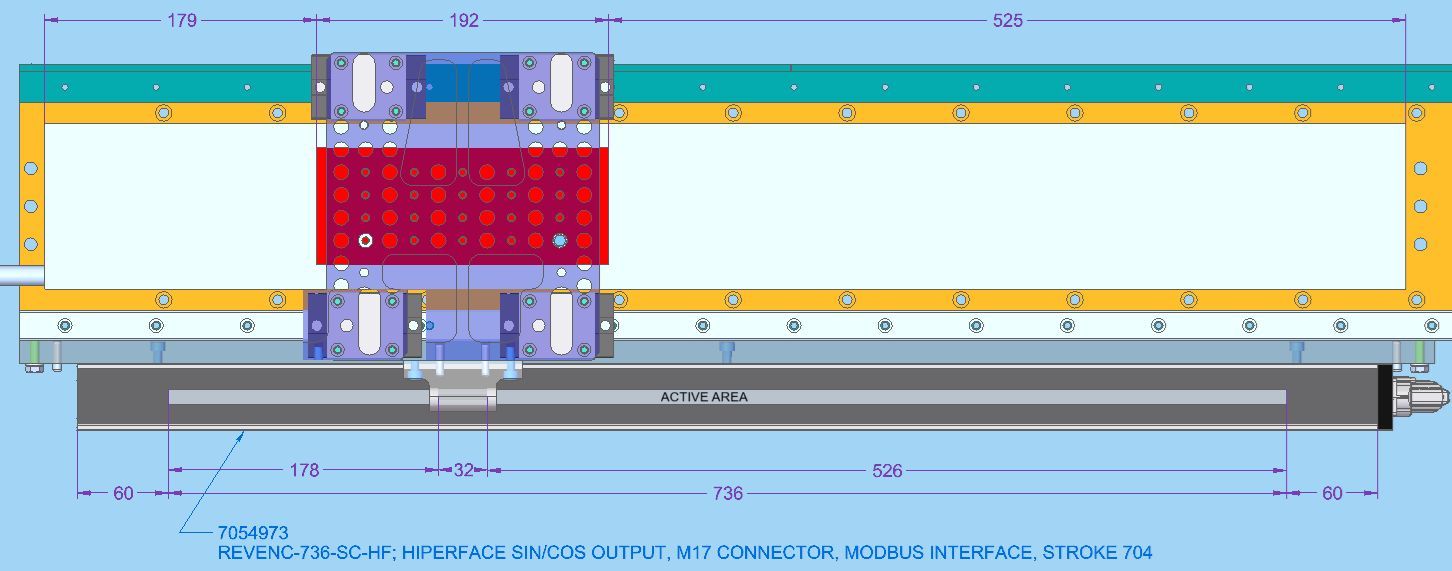Click the 178 dimension below the encoder
The height and width of the screenshot is (571, 1452).
(x=303, y=470)
